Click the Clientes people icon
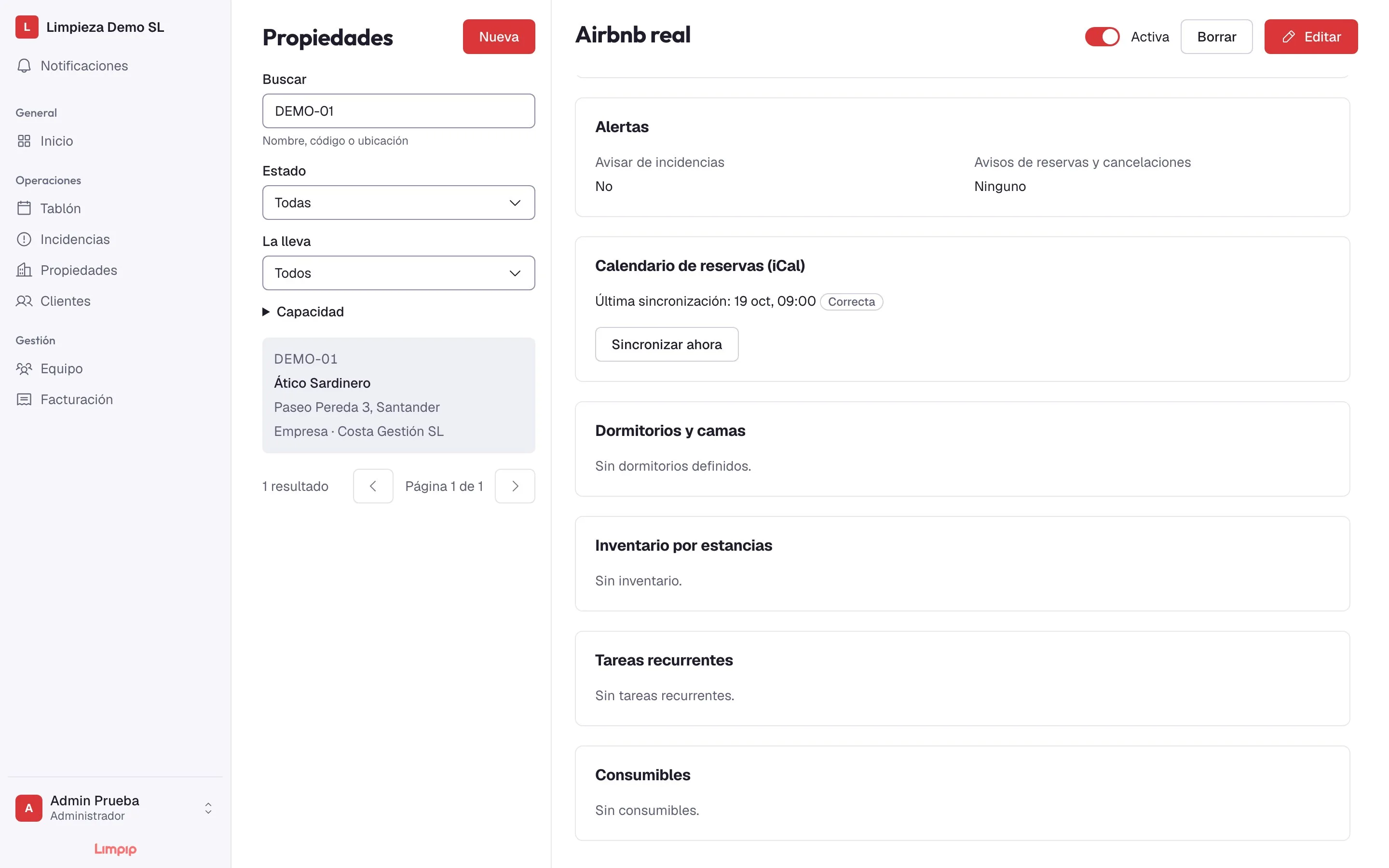The image size is (1389, 868). pyautogui.click(x=24, y=301)
